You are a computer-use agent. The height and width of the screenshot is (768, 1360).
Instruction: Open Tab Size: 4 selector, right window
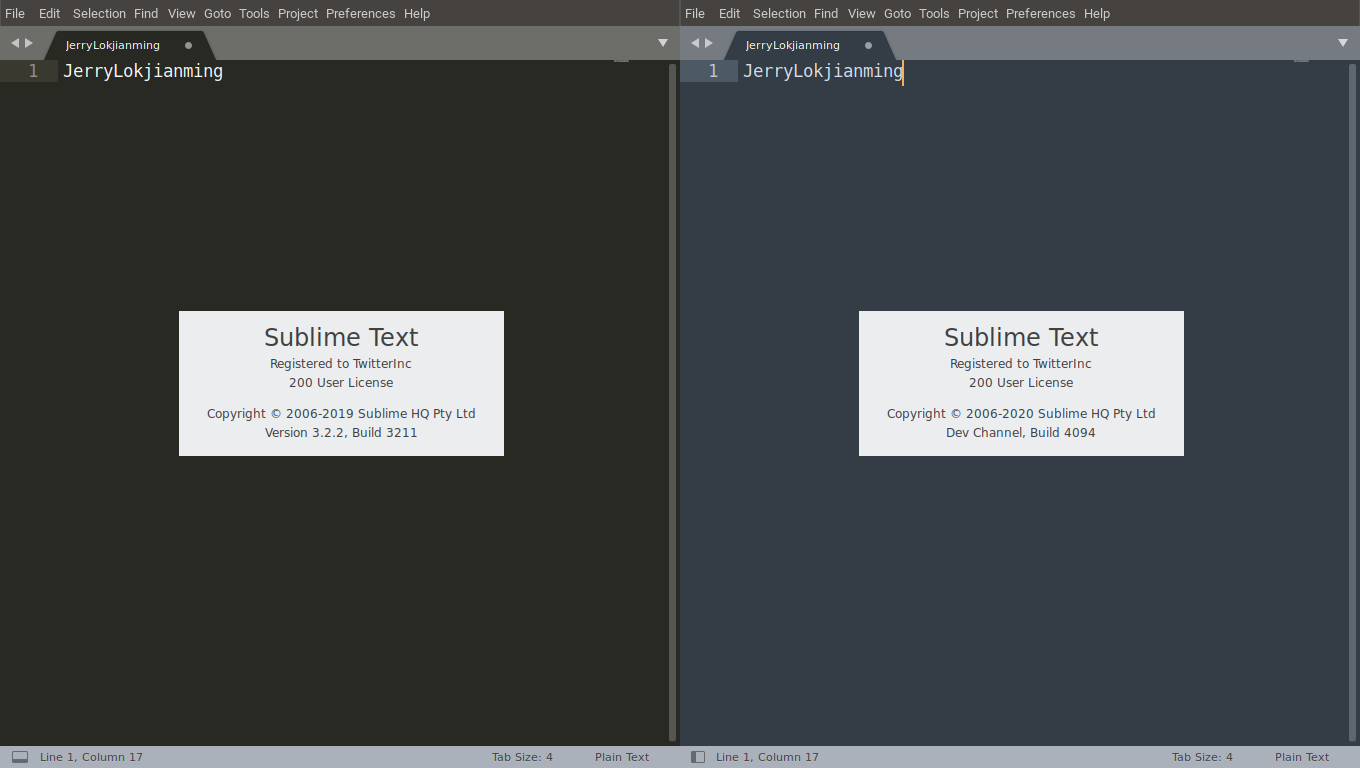coord(1202,757)
